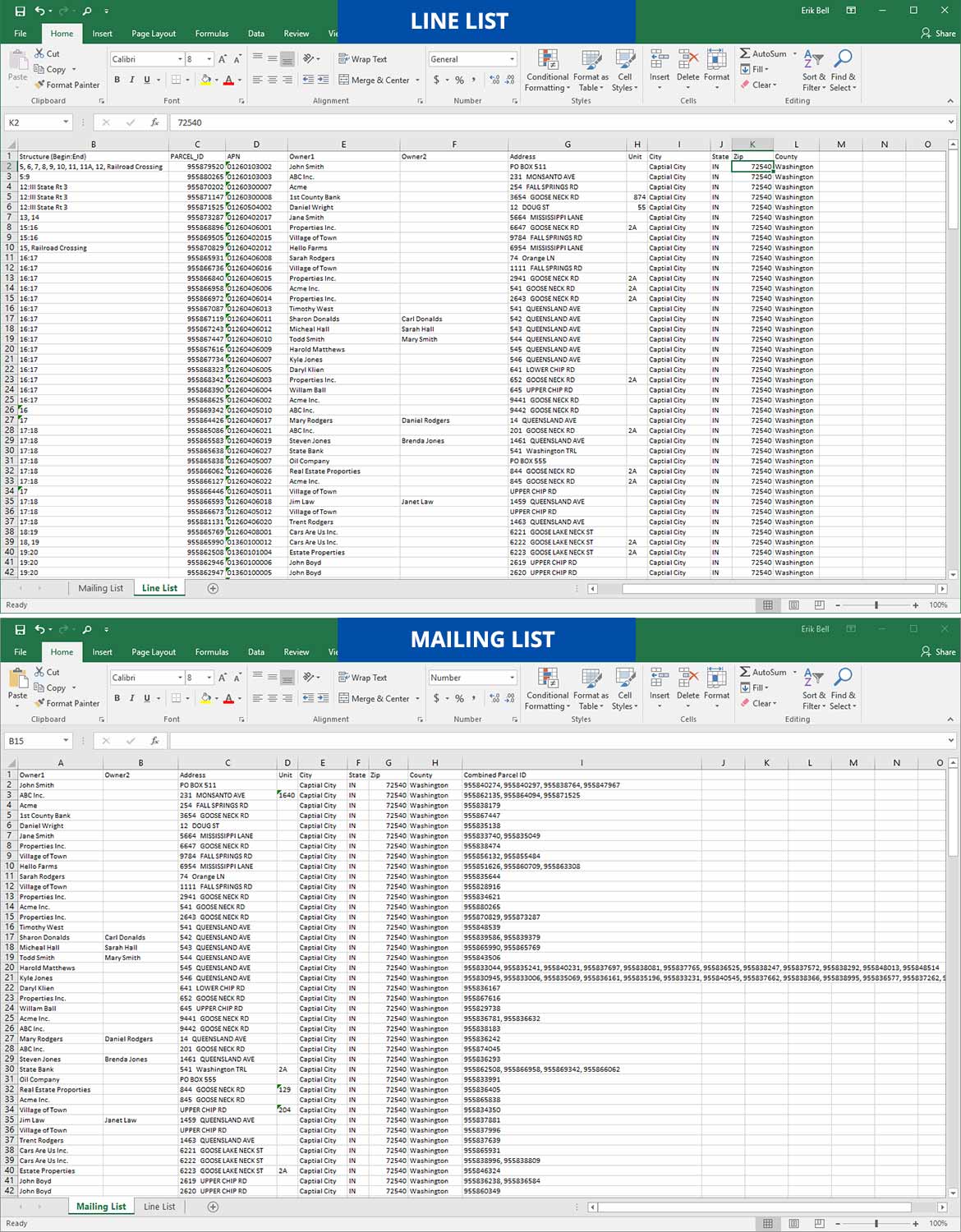Click Share in the Line List window
Screen dimensions: 961x1232
point(938,34)
